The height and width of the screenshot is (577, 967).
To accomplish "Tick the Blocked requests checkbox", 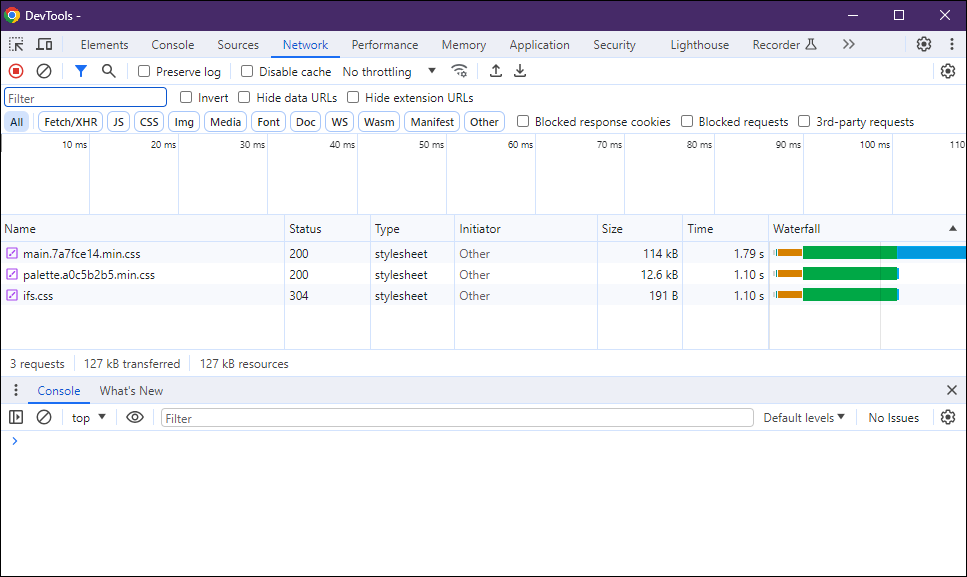I will (x=687, y=122).
